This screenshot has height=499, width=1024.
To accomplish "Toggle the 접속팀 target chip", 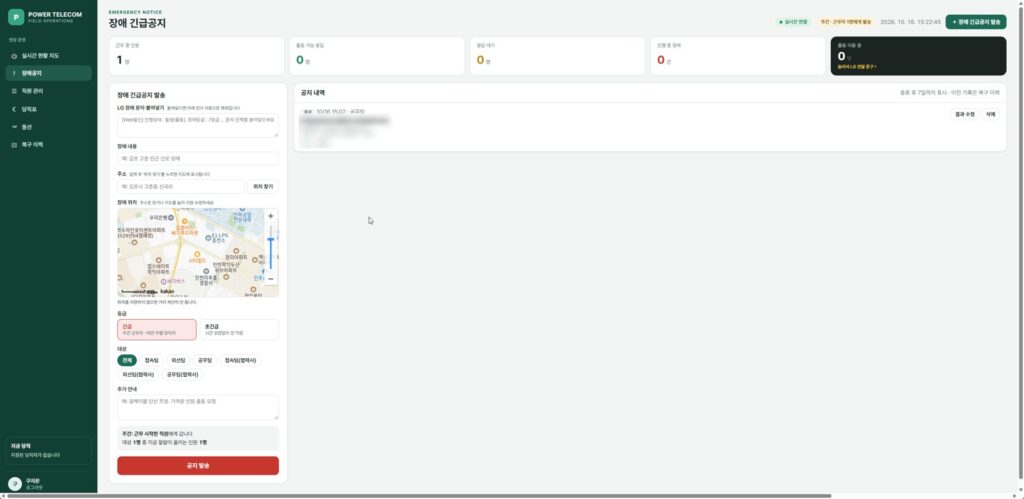I will point(152,361).
